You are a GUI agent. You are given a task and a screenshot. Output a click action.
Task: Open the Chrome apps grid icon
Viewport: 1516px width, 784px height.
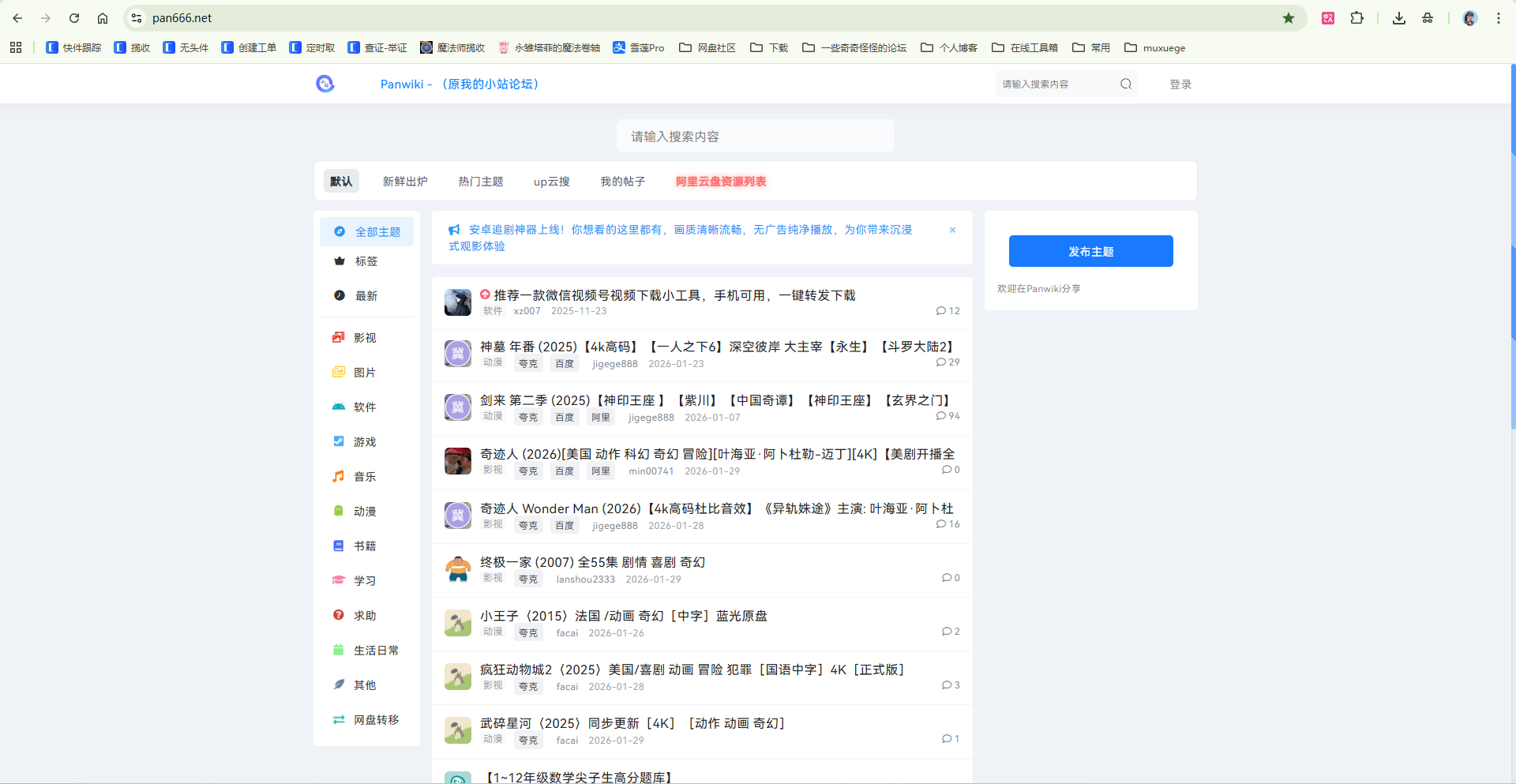tap(16, 47)
